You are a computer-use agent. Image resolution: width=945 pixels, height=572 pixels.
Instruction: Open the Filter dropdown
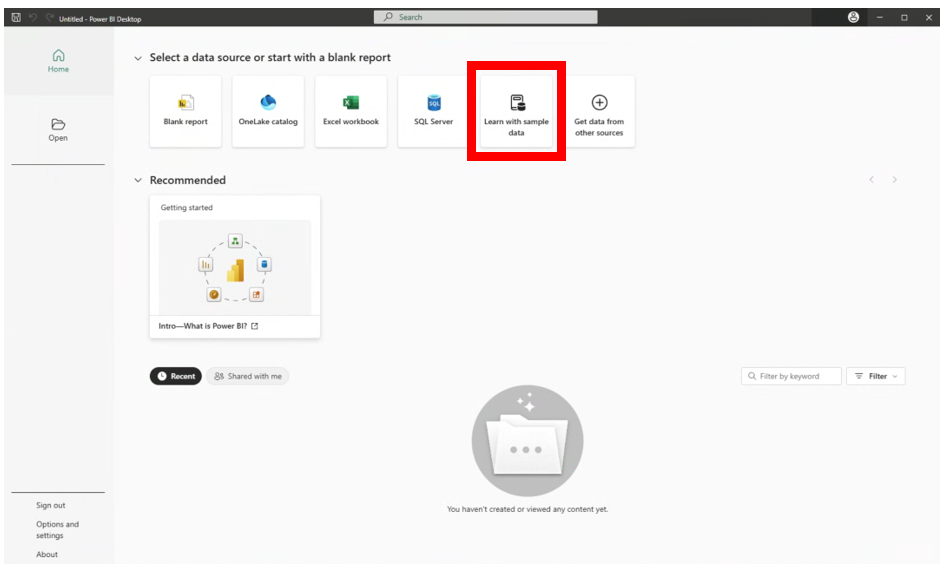(876, 376)
